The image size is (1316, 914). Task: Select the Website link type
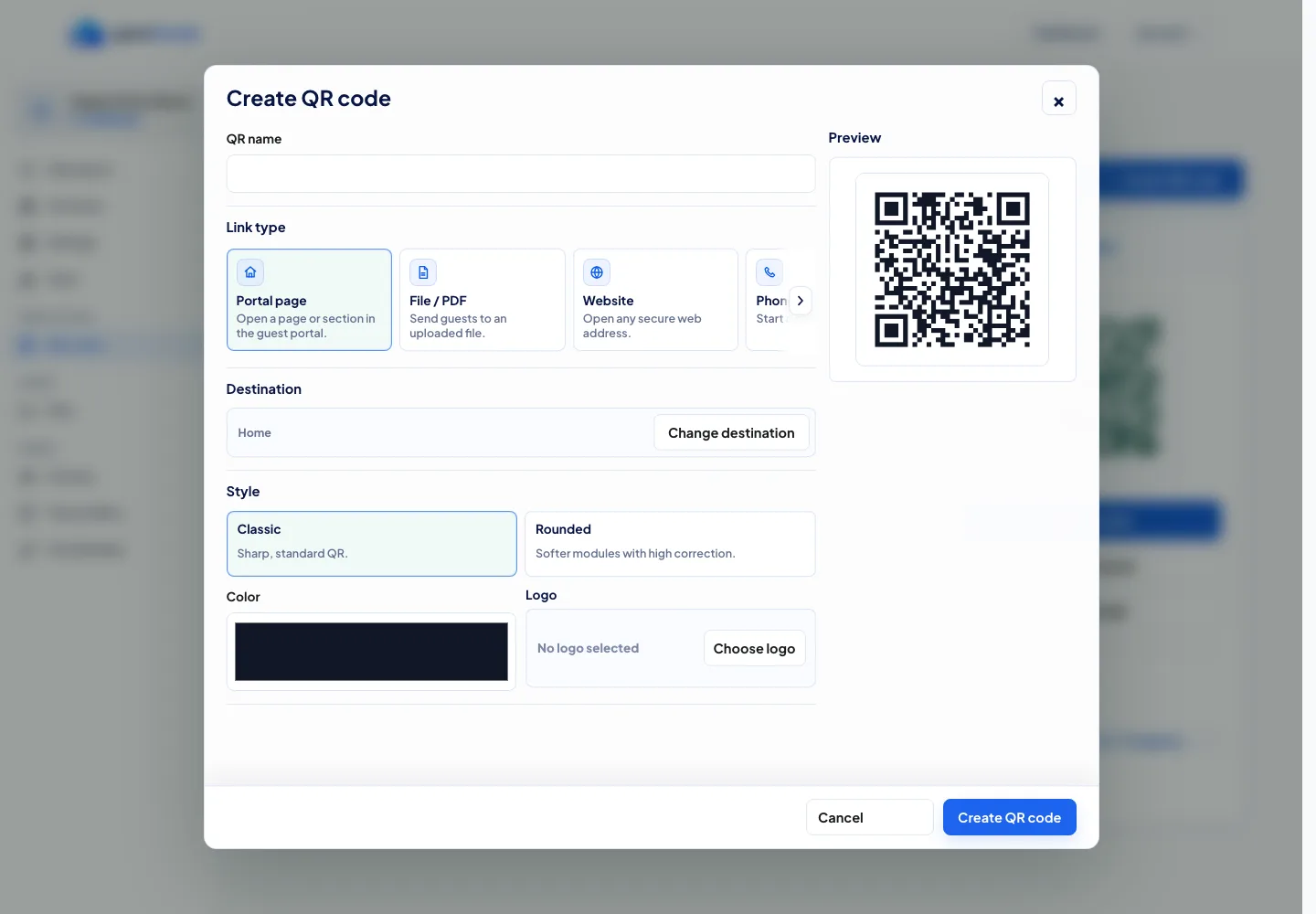655,300
